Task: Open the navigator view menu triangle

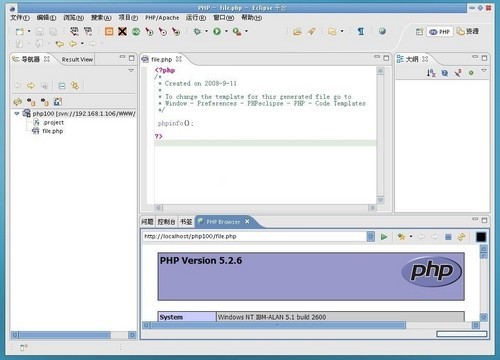Action: [131, 70]
